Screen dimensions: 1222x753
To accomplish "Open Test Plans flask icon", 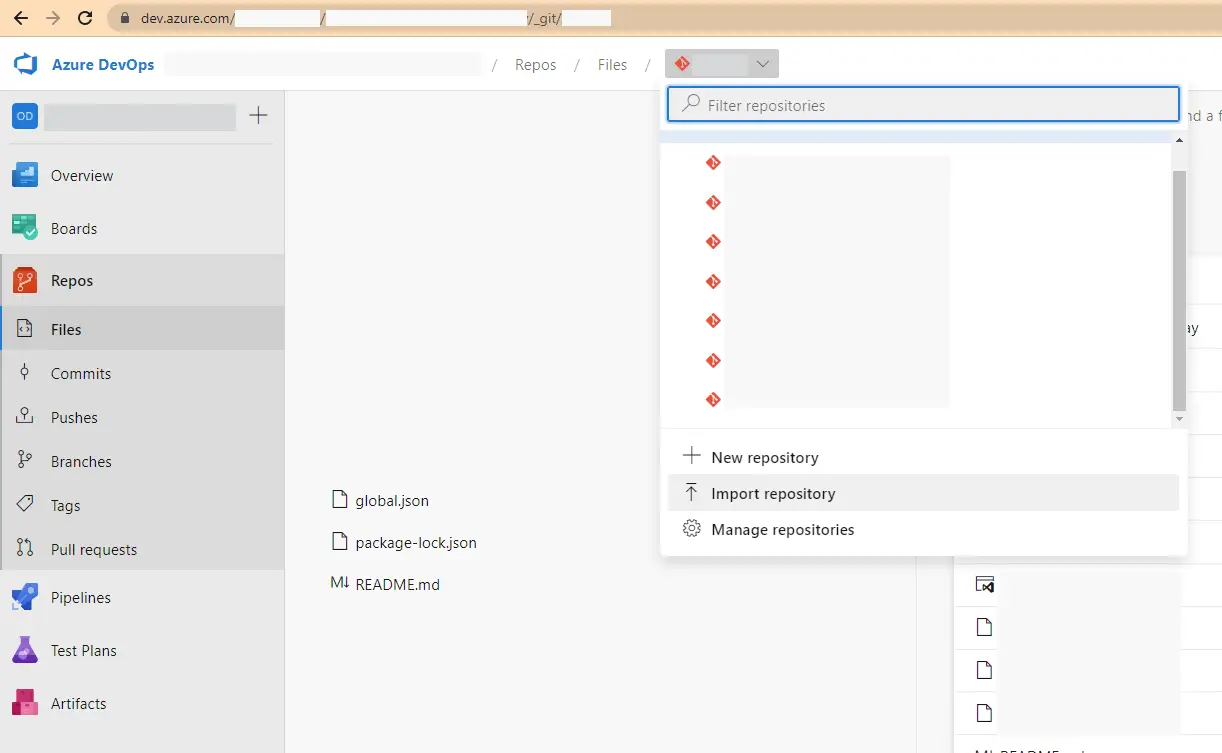I will click(25, 650).
